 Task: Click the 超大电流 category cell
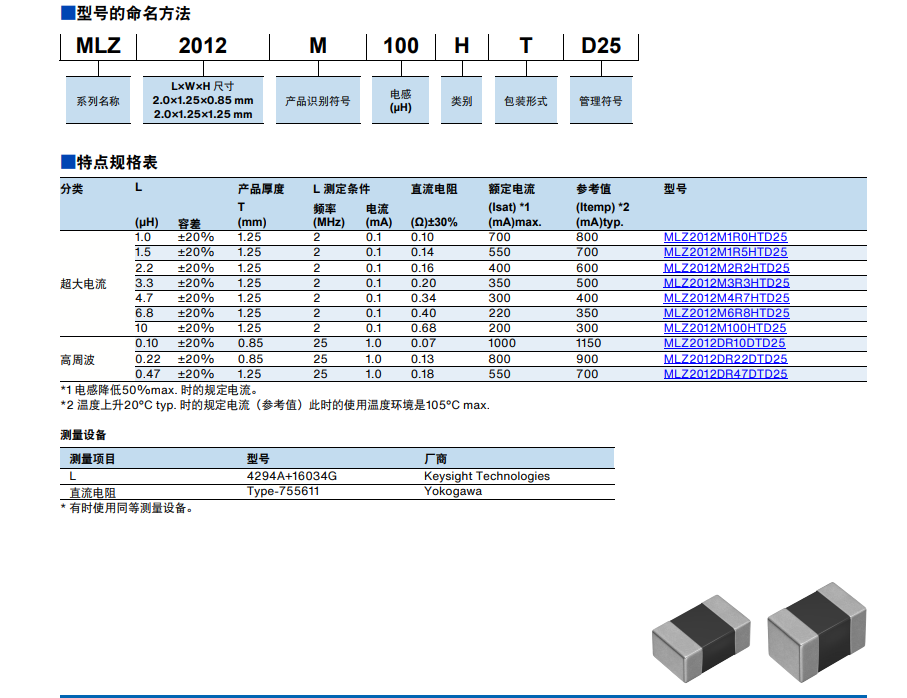[83, 284]
